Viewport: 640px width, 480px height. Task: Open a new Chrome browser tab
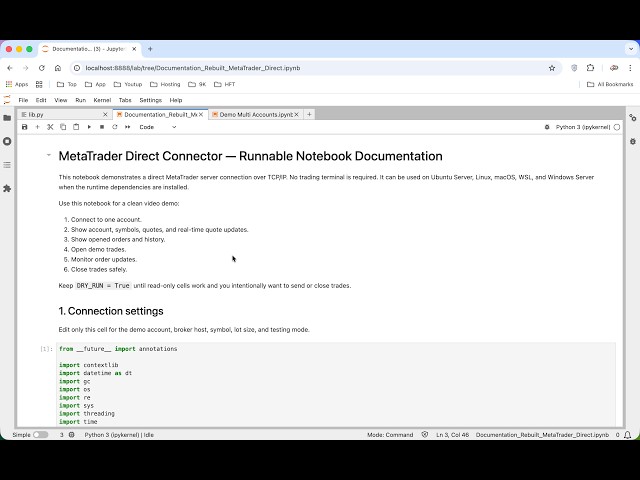coord(150,49)
